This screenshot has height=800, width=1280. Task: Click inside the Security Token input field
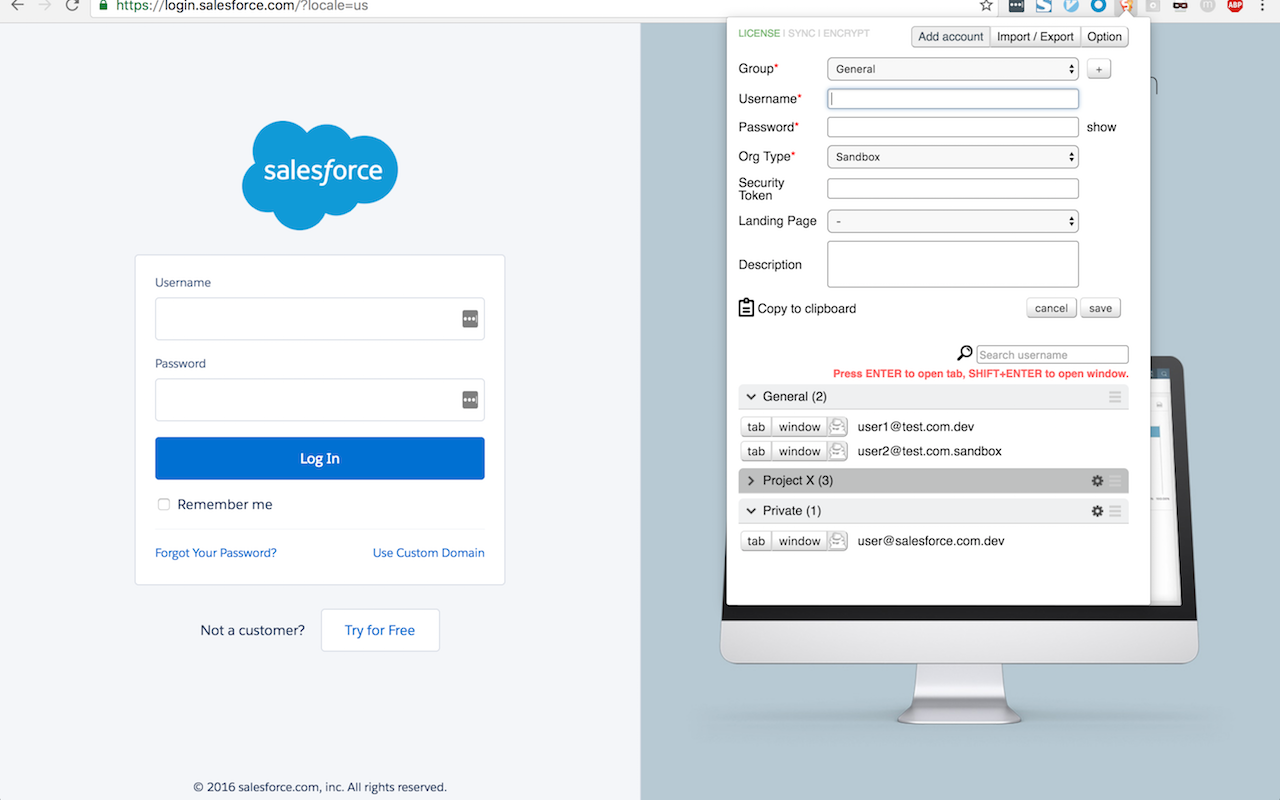952,188
